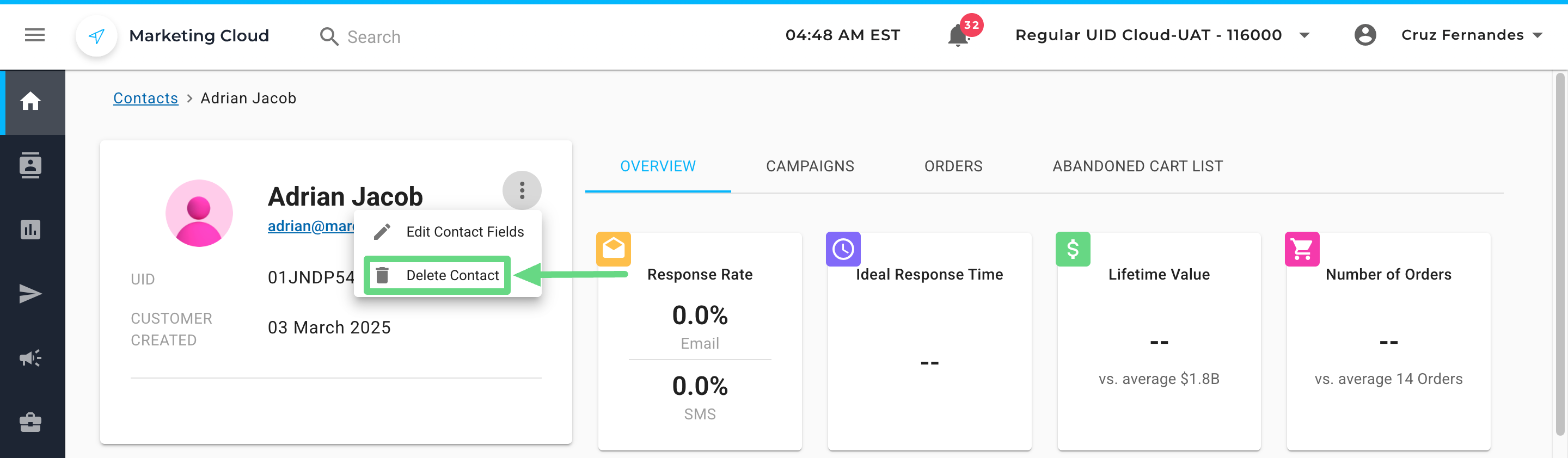The image size is (1568, 458).
Task: Switch to the ABANDONED CART LIST tab
Action: [x=1138, y=166]
